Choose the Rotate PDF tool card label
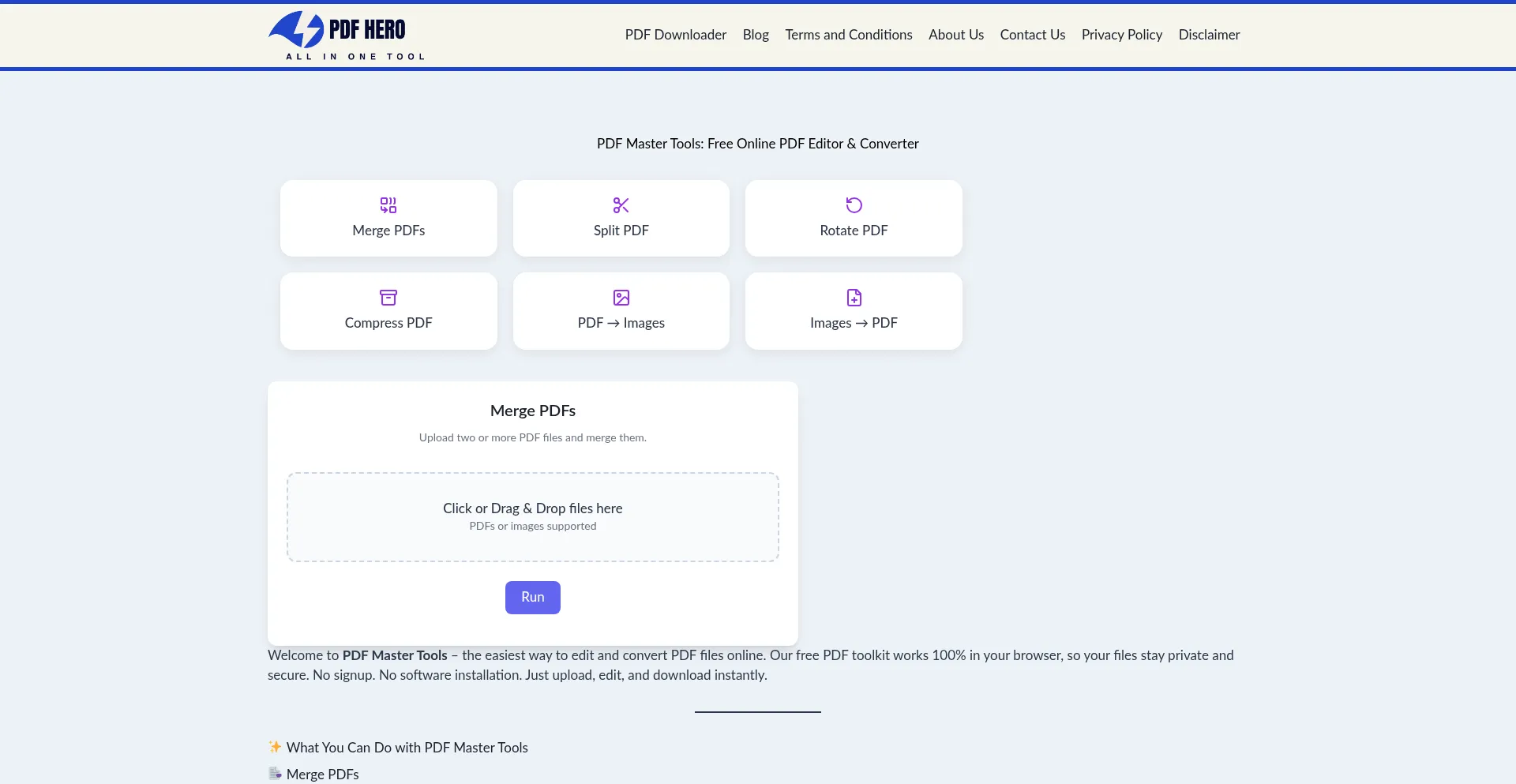 tap(854, 231)
